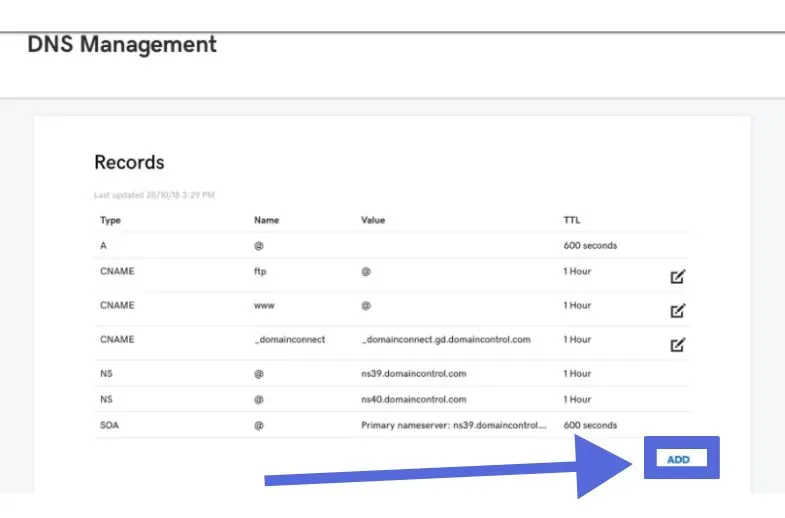Screen dimensions: 785x518
Task: Click the 1 Hour TTL of www record
Action: 577,305
